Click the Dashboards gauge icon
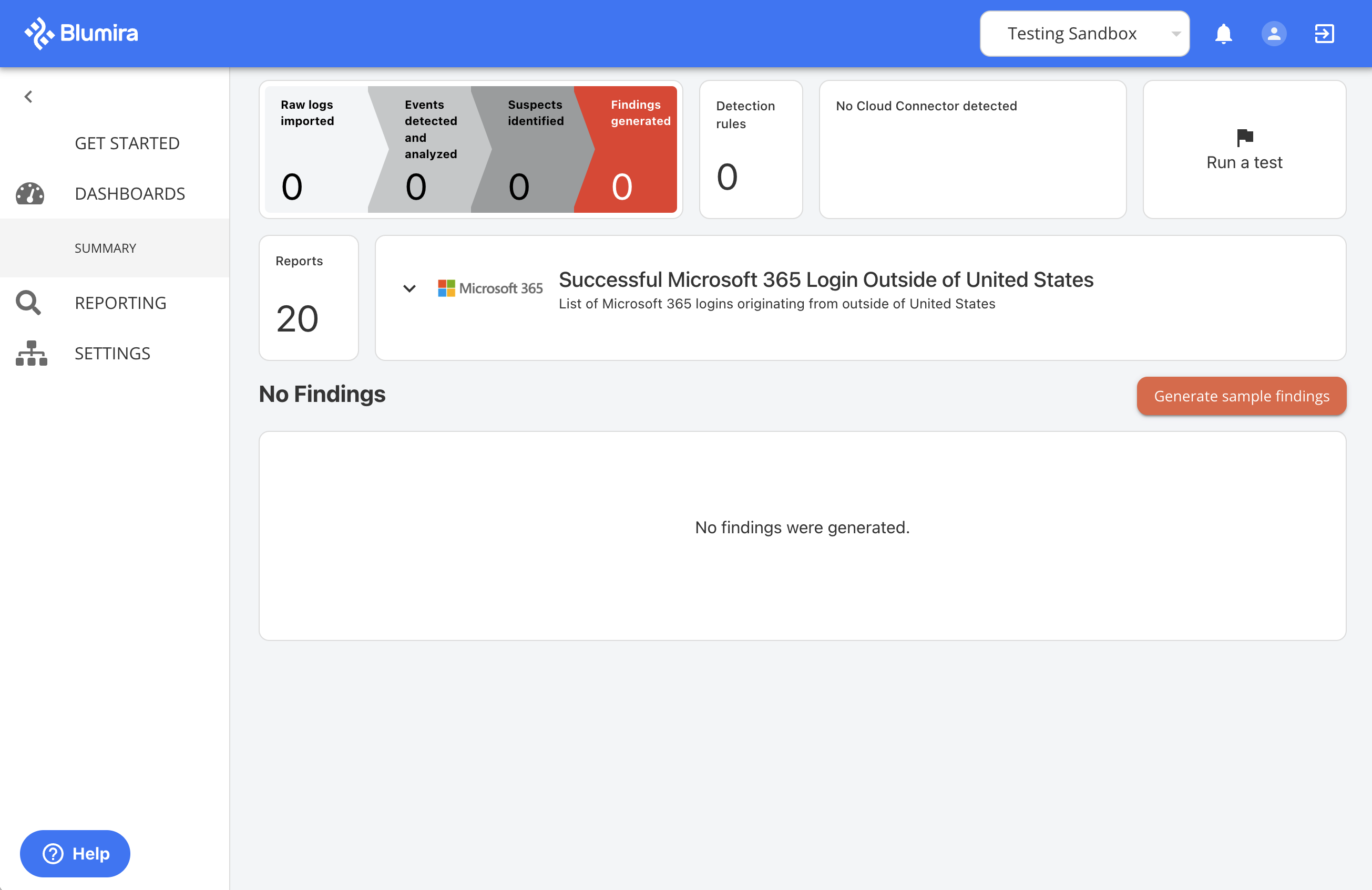 [x=30, y=193]
